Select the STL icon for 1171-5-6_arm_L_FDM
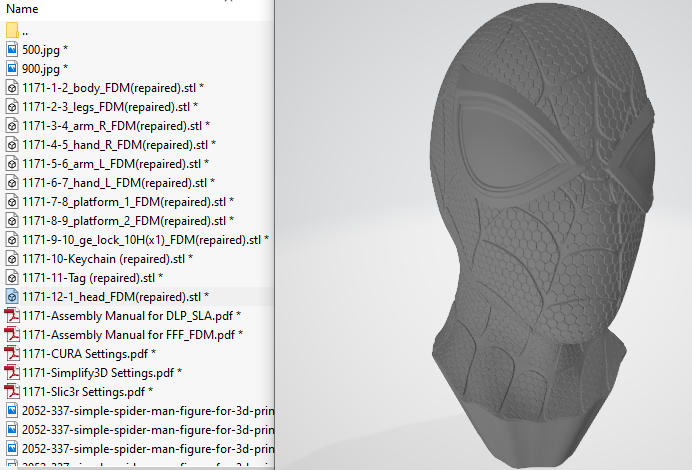The image size is (692, 470). 12,163
